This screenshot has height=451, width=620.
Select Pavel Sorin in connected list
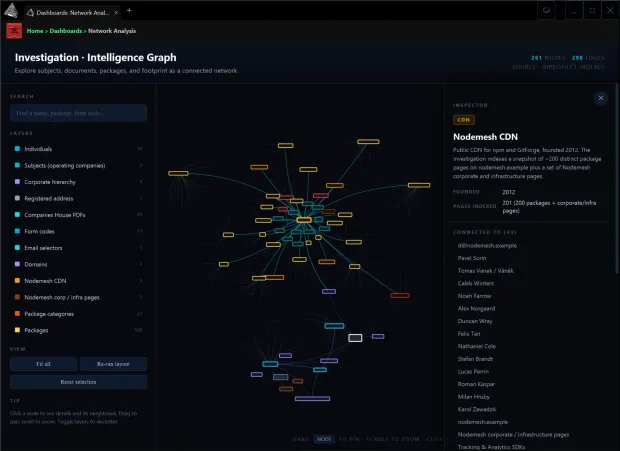[472, 258]
